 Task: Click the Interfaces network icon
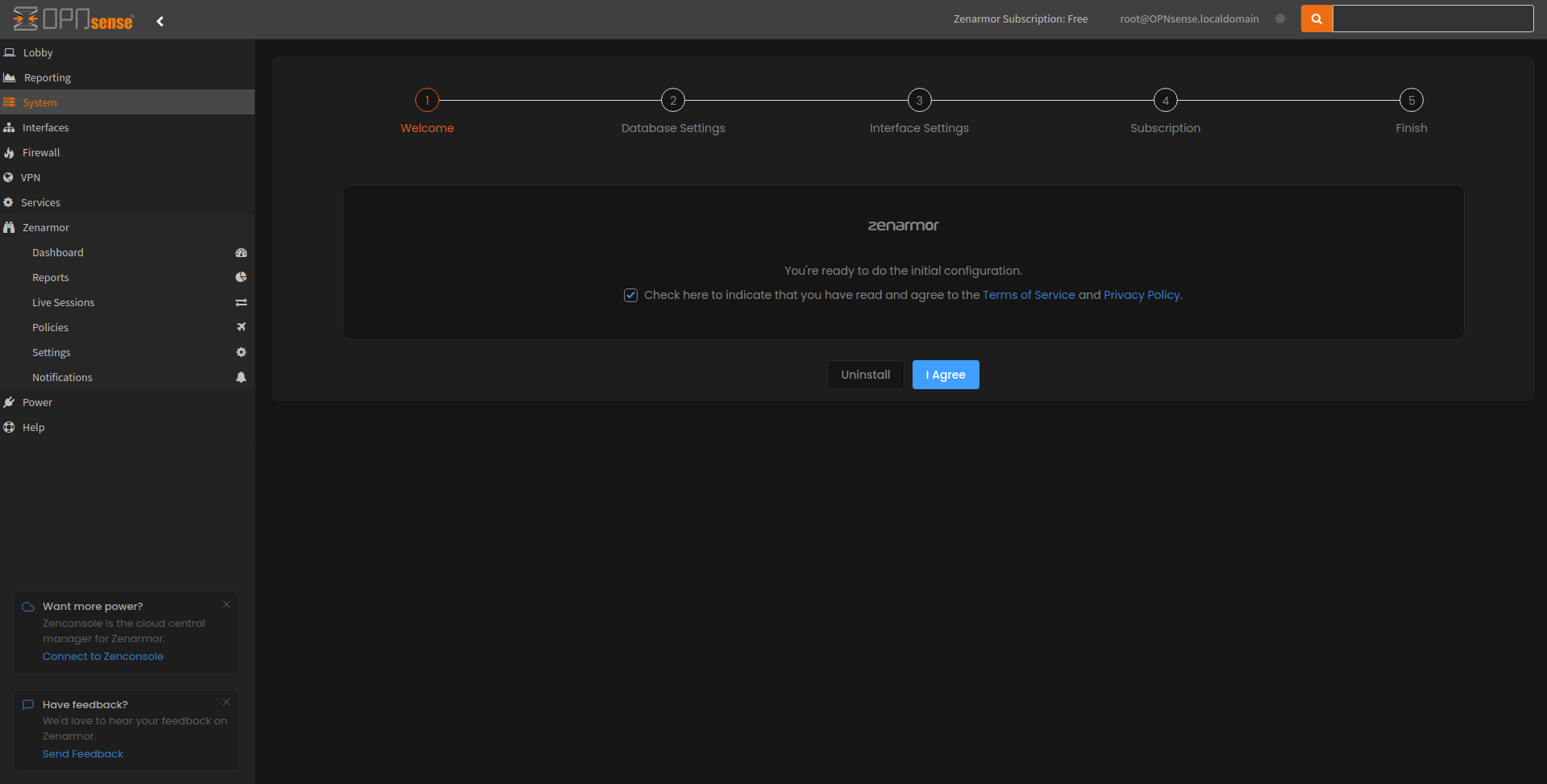(x=9, y=127)
